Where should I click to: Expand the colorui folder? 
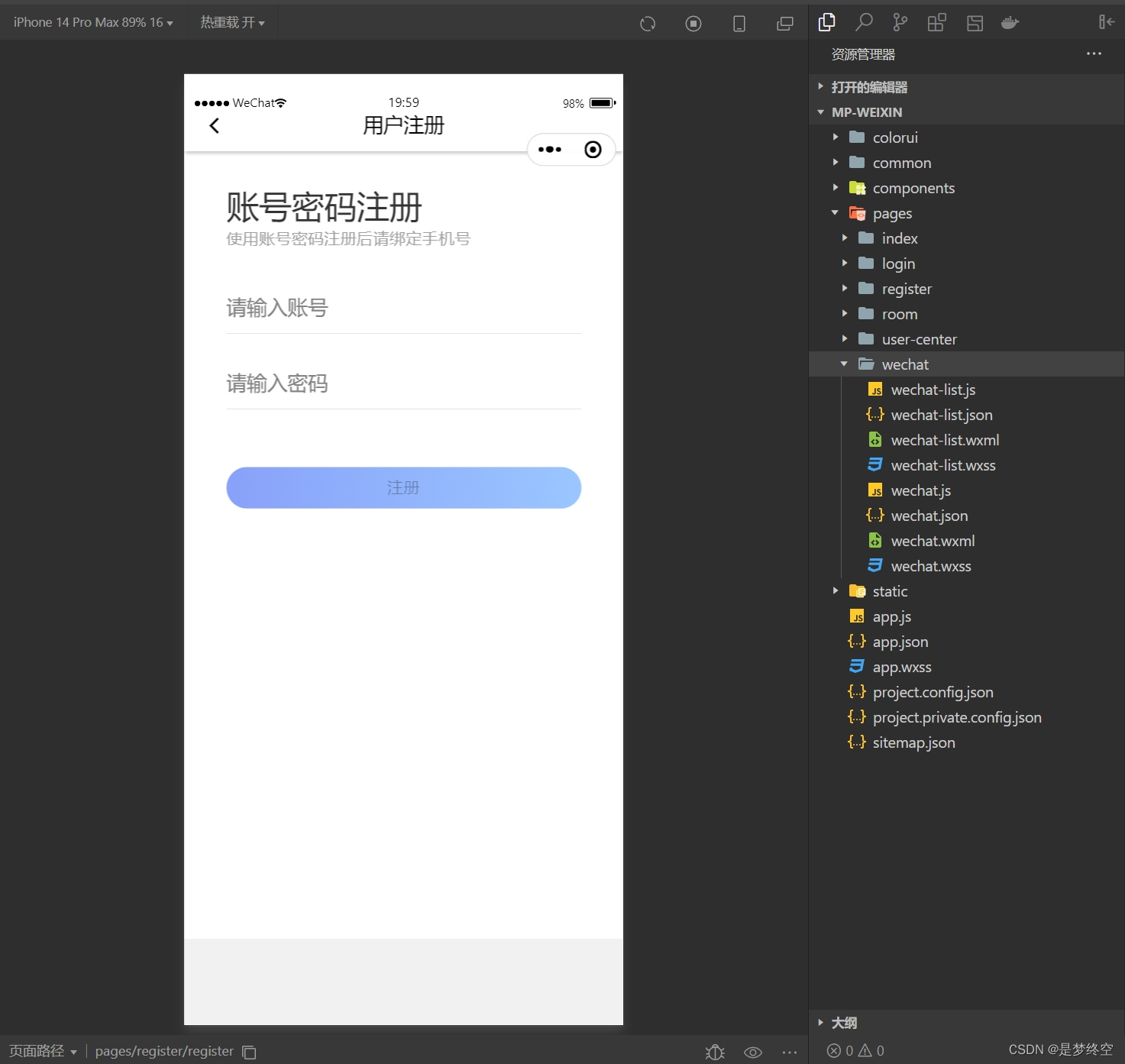966,137
